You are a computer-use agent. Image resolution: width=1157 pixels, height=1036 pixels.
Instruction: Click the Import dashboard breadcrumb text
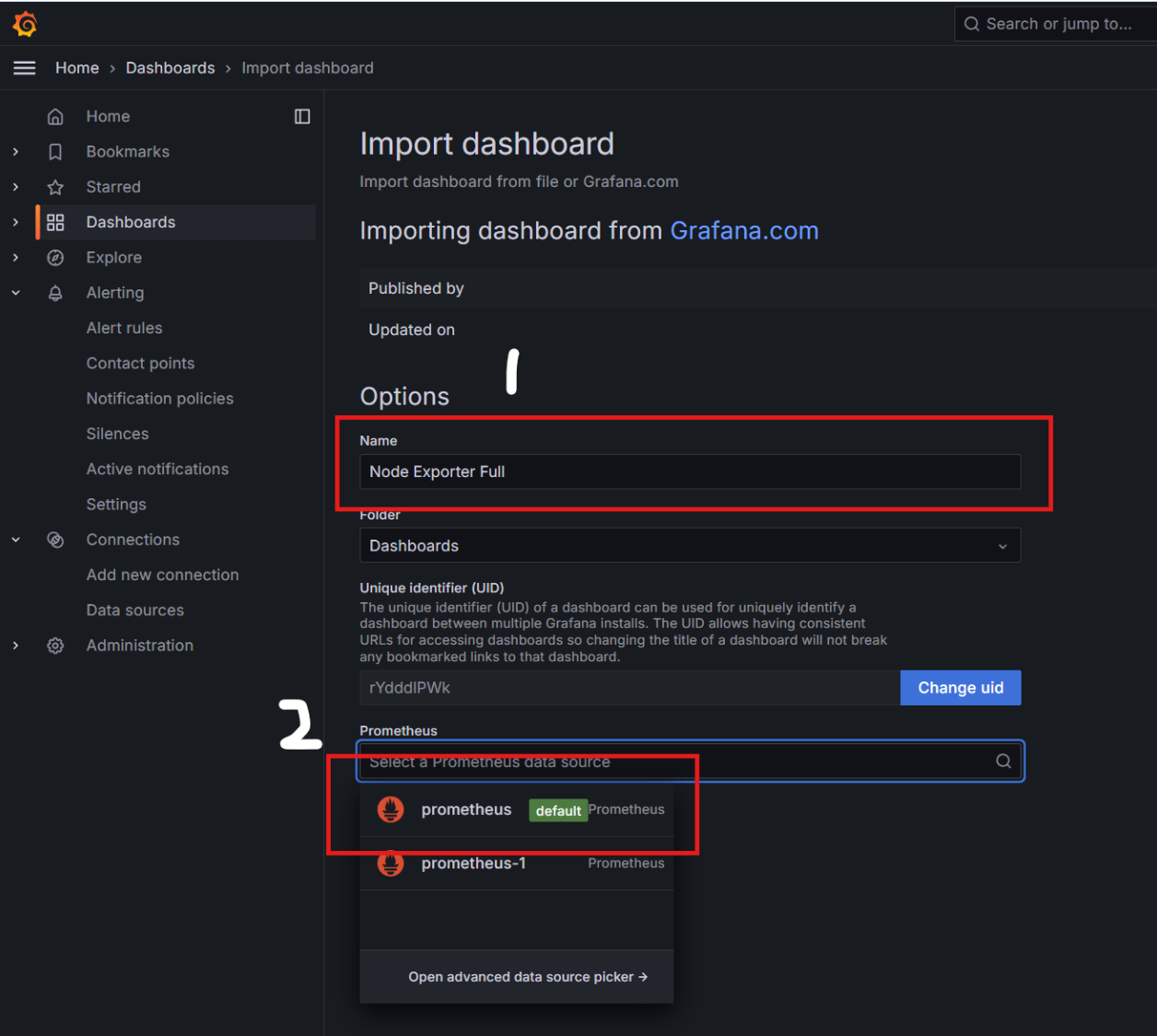click(x=308, y=68)
